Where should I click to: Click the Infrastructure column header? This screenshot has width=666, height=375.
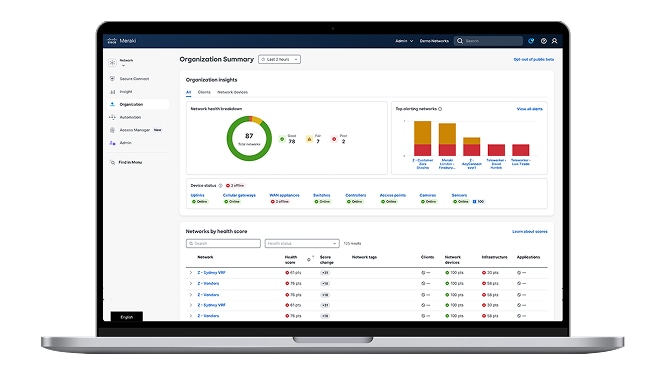(x=494, y=257)
